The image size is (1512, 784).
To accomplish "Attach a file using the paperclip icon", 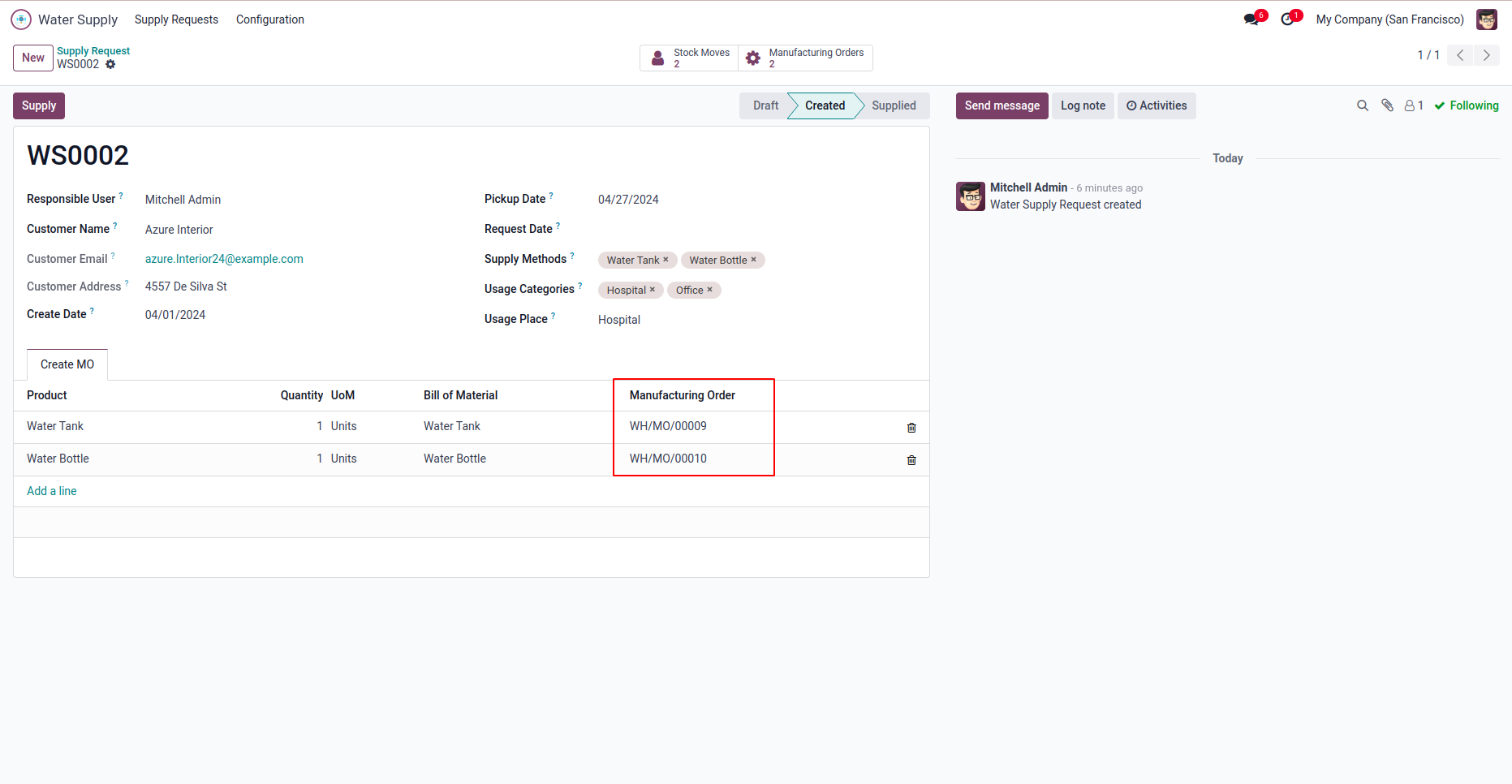I will point(1388,106).
